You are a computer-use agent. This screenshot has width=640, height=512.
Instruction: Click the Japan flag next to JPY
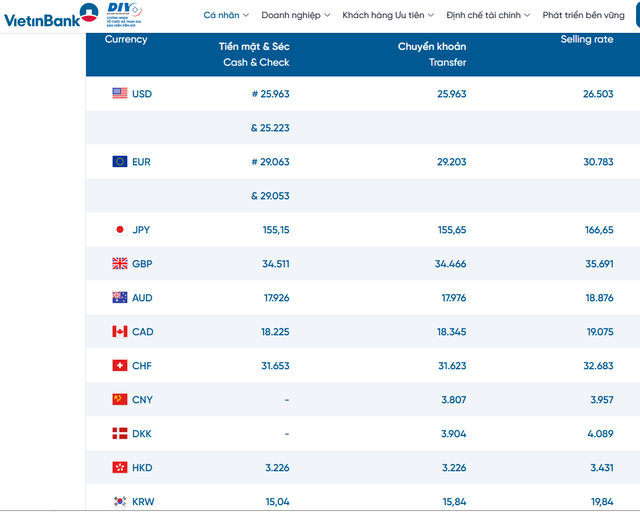120,229
